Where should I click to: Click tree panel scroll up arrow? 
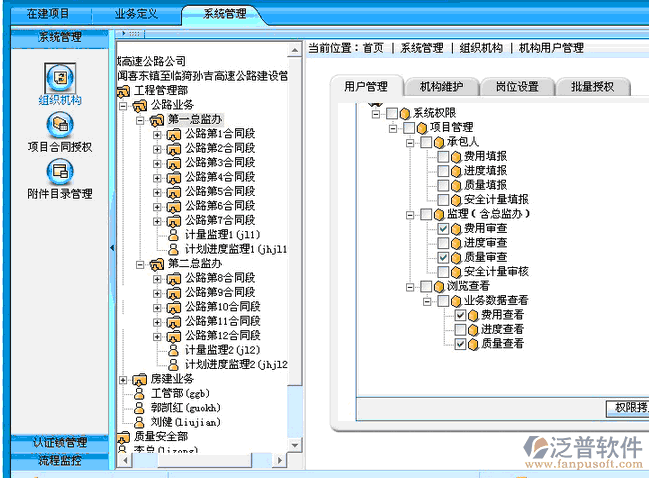coord(294,50)
